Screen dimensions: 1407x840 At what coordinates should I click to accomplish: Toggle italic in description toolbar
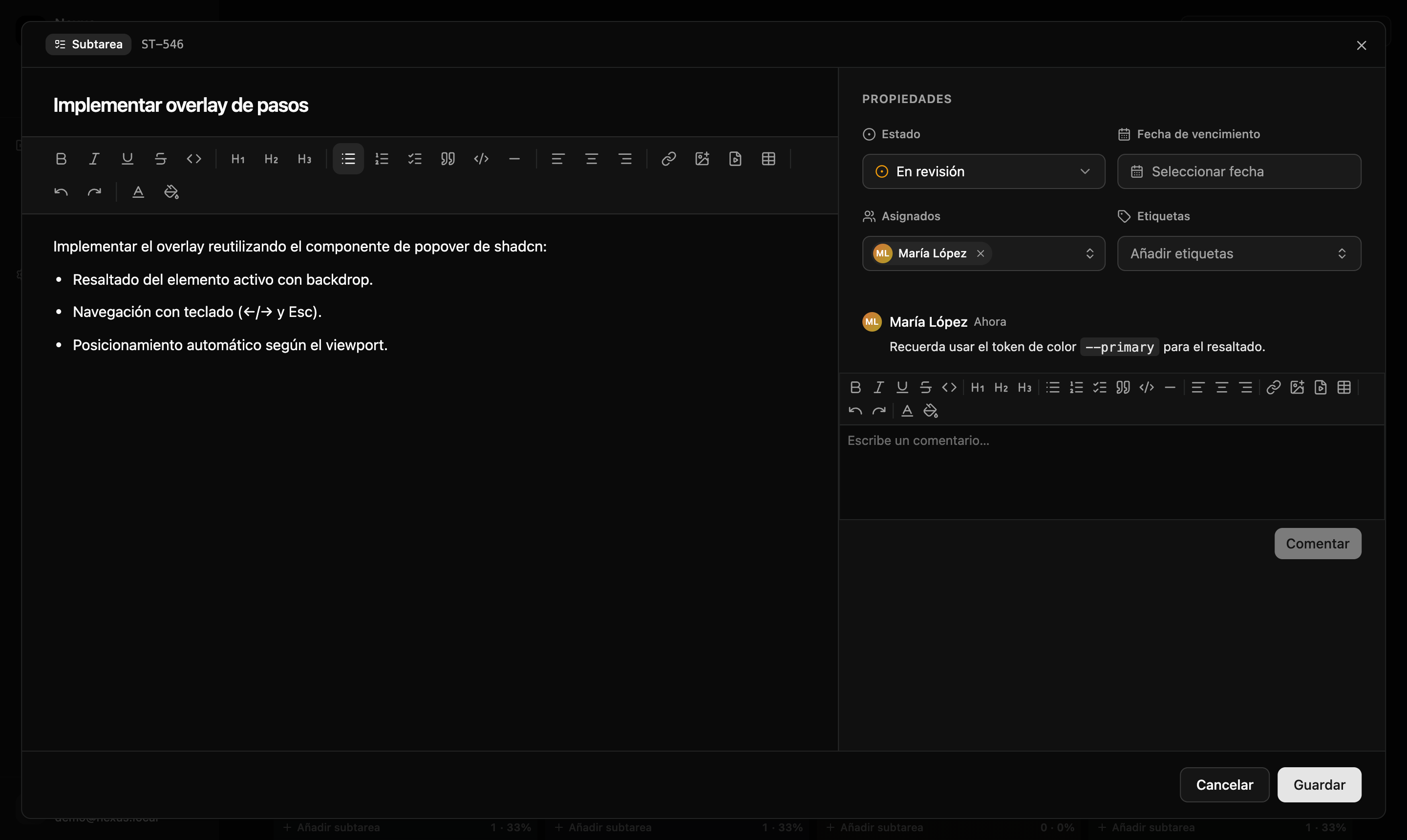(94, 159)
